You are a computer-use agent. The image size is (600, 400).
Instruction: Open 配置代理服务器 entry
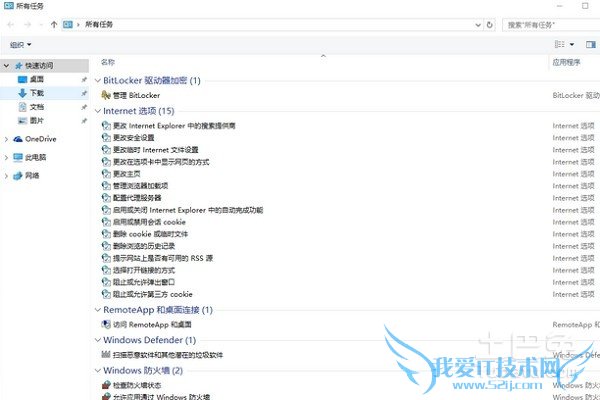[x=137, y=198]
